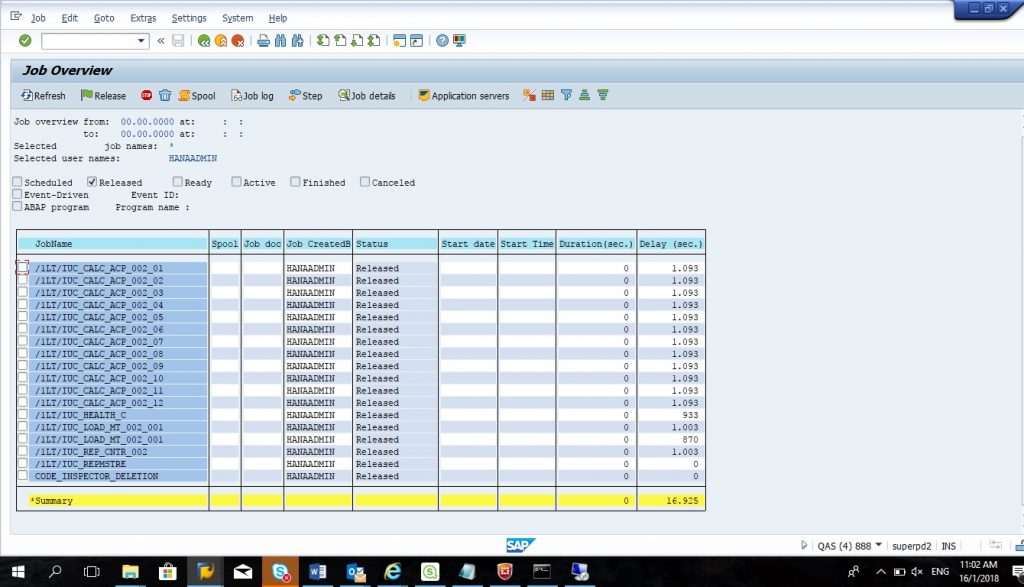Image resolution: width=1024 pixels, height=587 pixels.
Task: Click the command field collapse chevrons
Action: click(161, 41)
